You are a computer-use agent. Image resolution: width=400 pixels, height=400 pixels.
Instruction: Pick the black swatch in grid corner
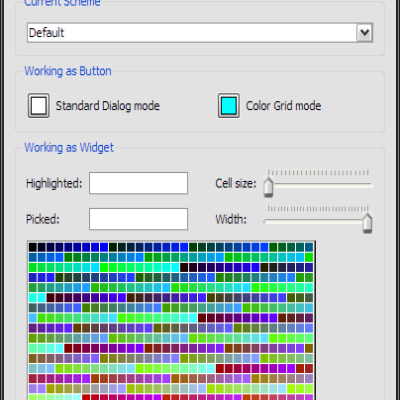[x=32, y=247]
